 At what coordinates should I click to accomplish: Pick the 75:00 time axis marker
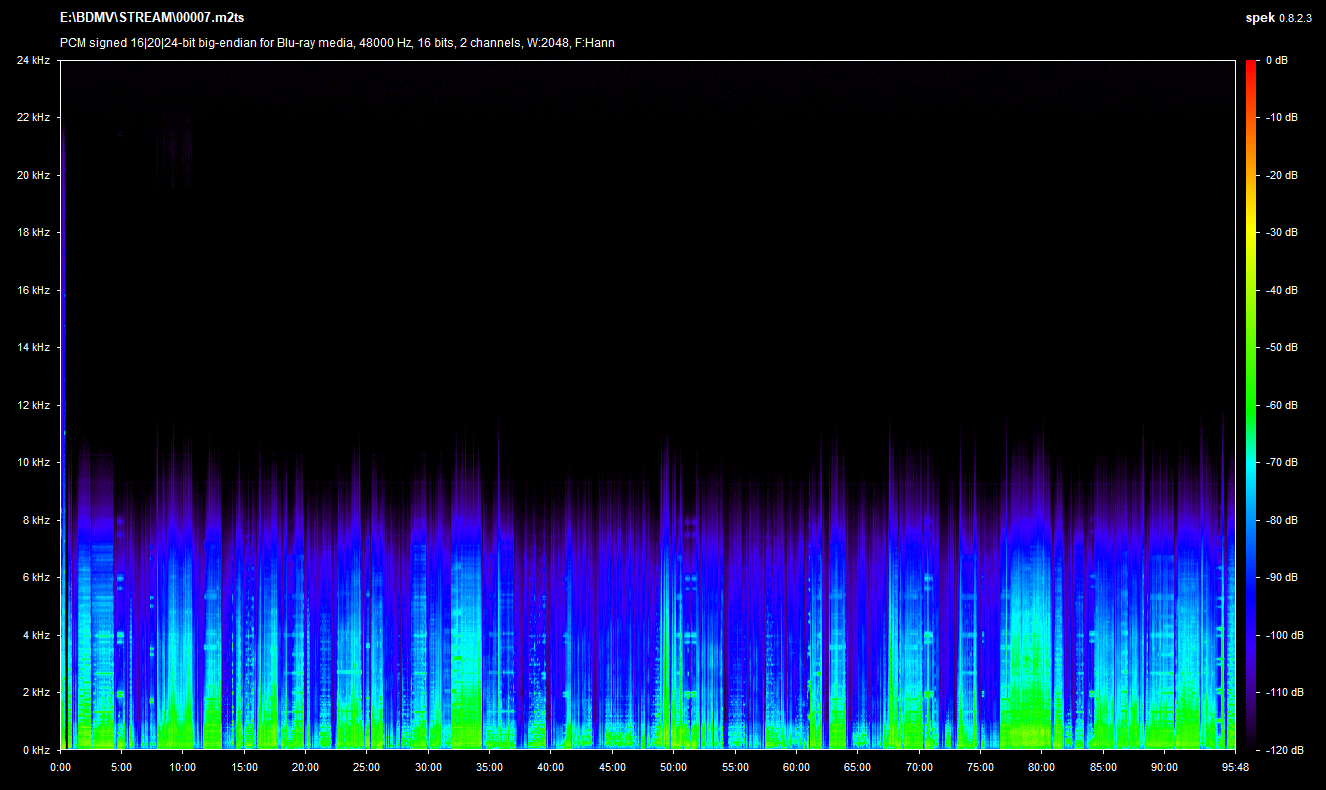tap(980, 767)
